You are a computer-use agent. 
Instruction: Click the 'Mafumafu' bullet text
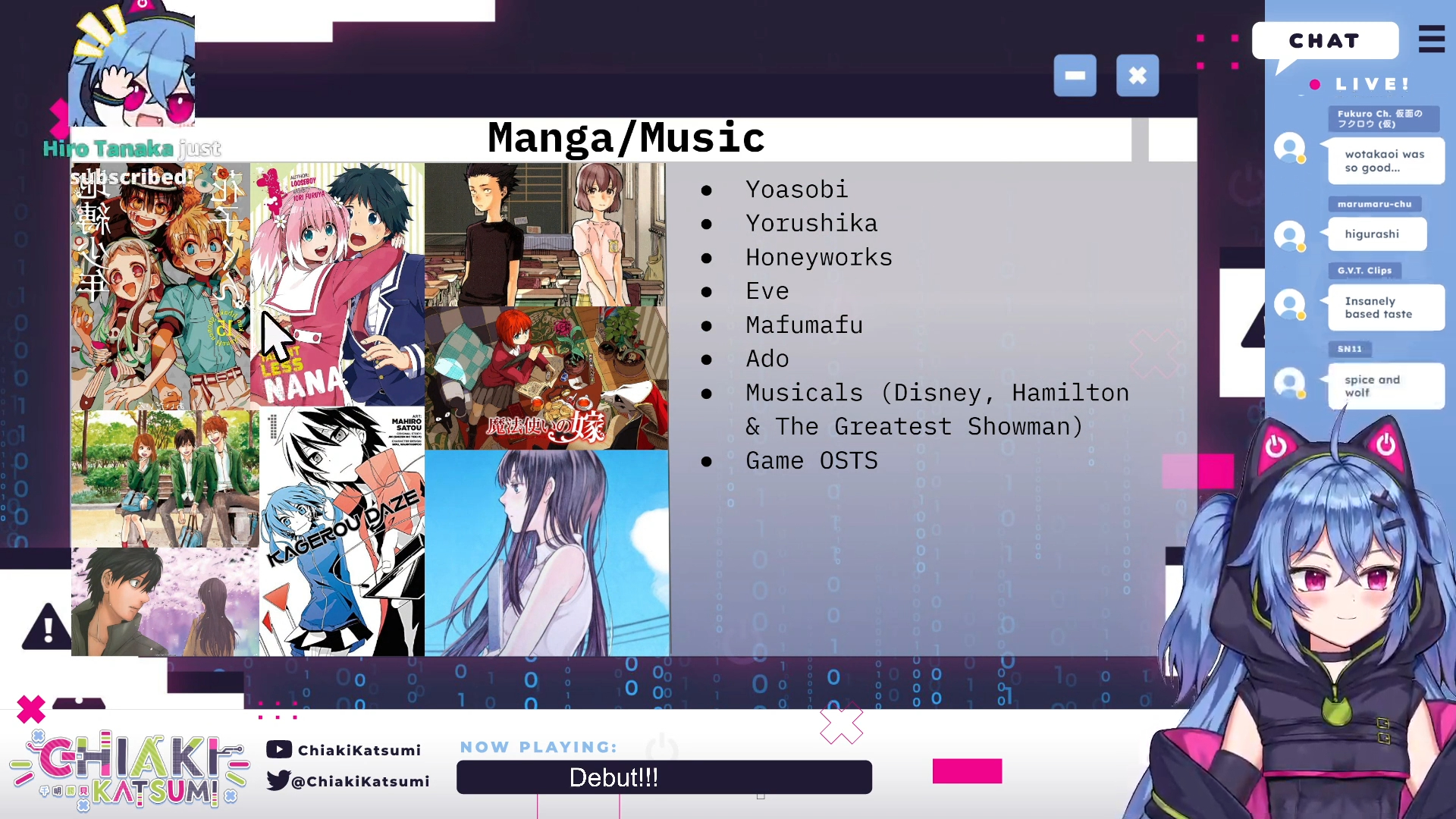tap(804, 325)
